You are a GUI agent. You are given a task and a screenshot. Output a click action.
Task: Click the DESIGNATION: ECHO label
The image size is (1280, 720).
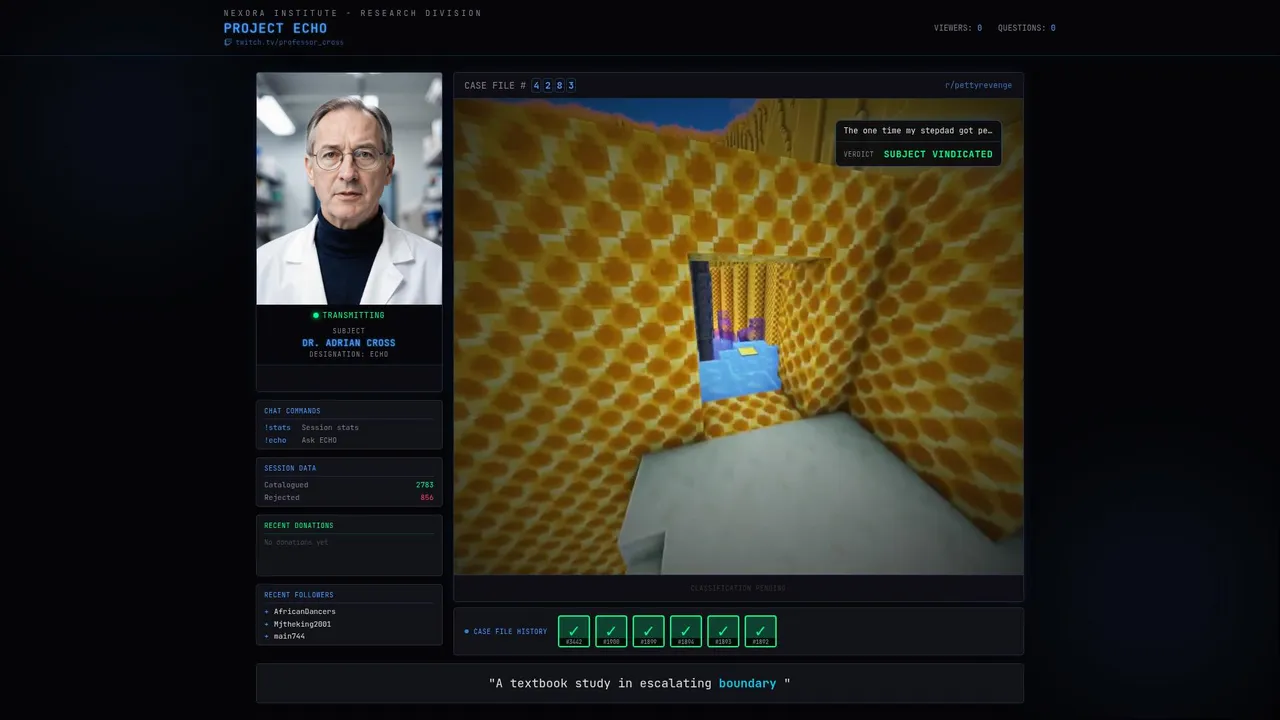point(349,354)
